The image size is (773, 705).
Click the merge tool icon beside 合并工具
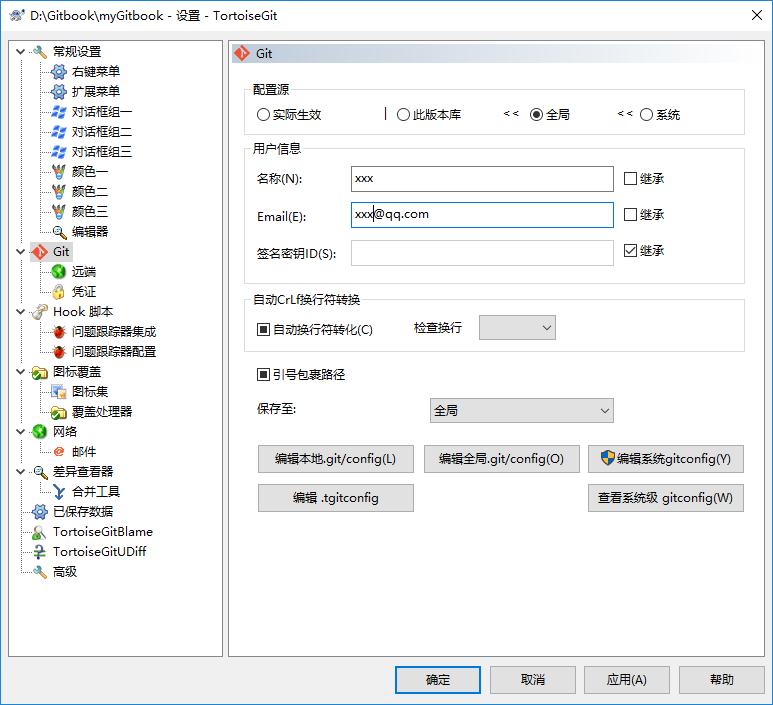point(59,492)
